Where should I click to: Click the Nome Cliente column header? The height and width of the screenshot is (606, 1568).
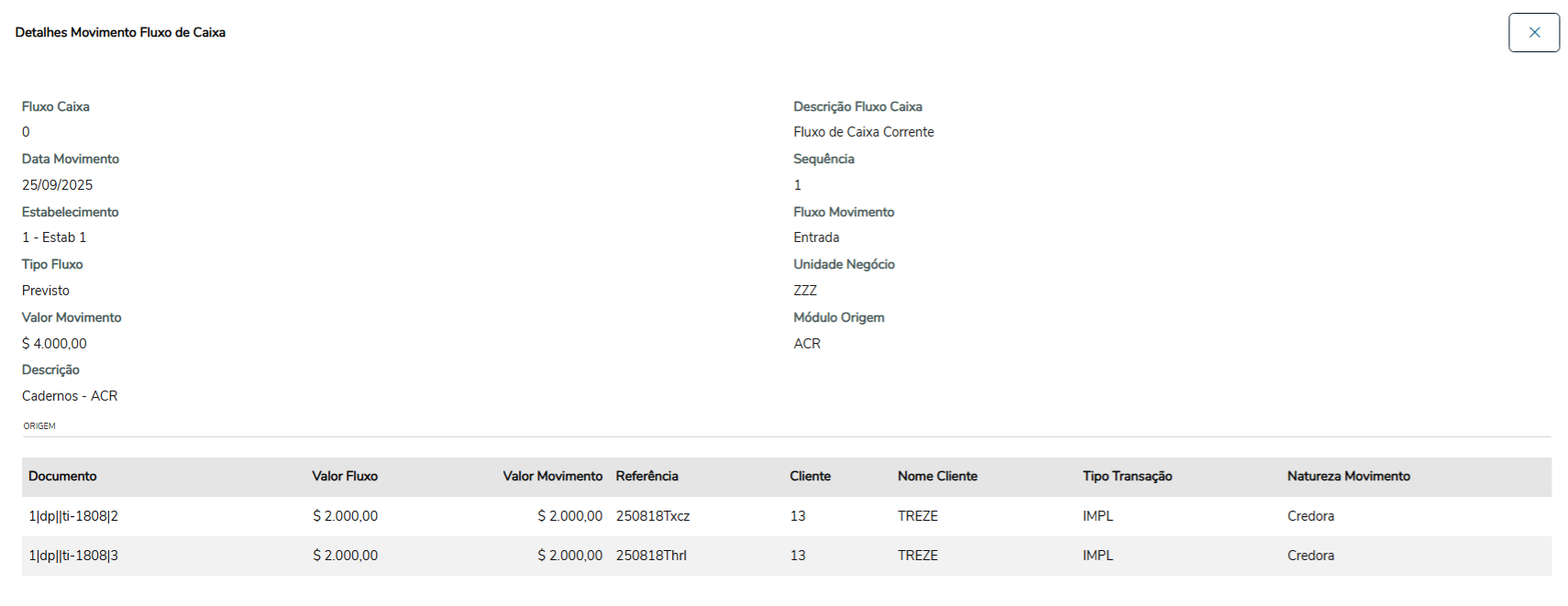(937, 477)
